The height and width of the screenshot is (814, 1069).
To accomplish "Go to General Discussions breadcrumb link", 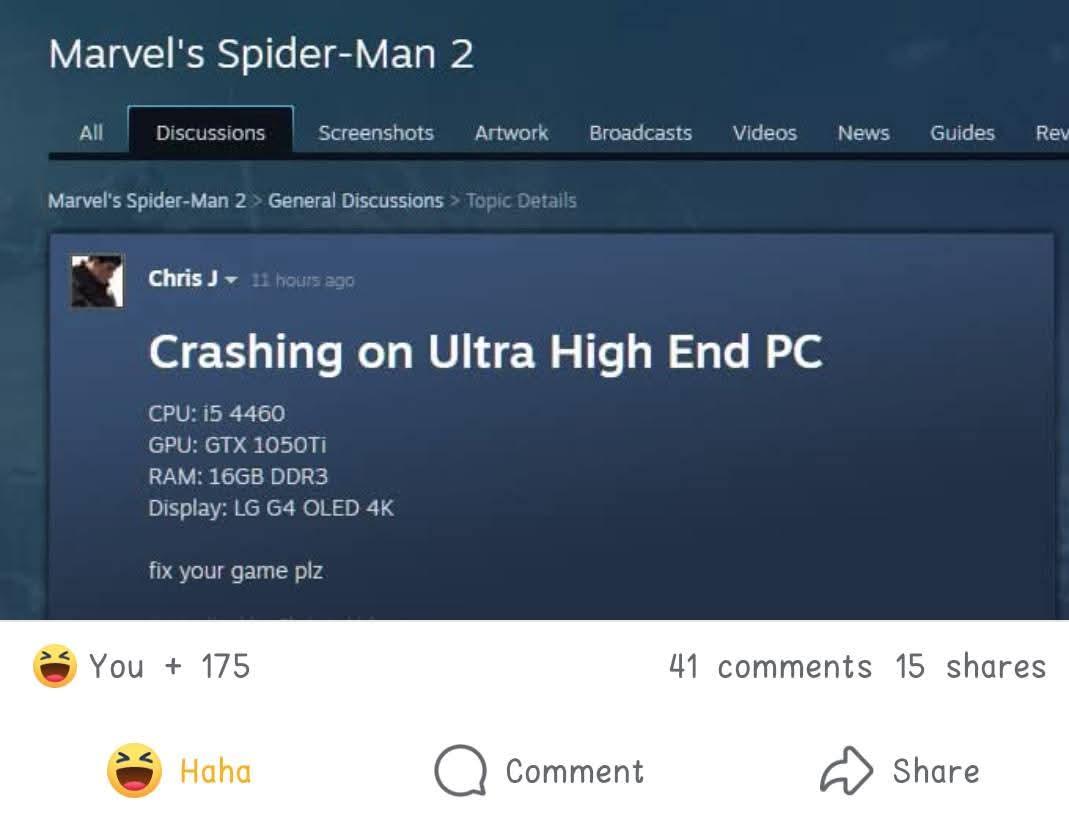I will click(x=356, y=201).
